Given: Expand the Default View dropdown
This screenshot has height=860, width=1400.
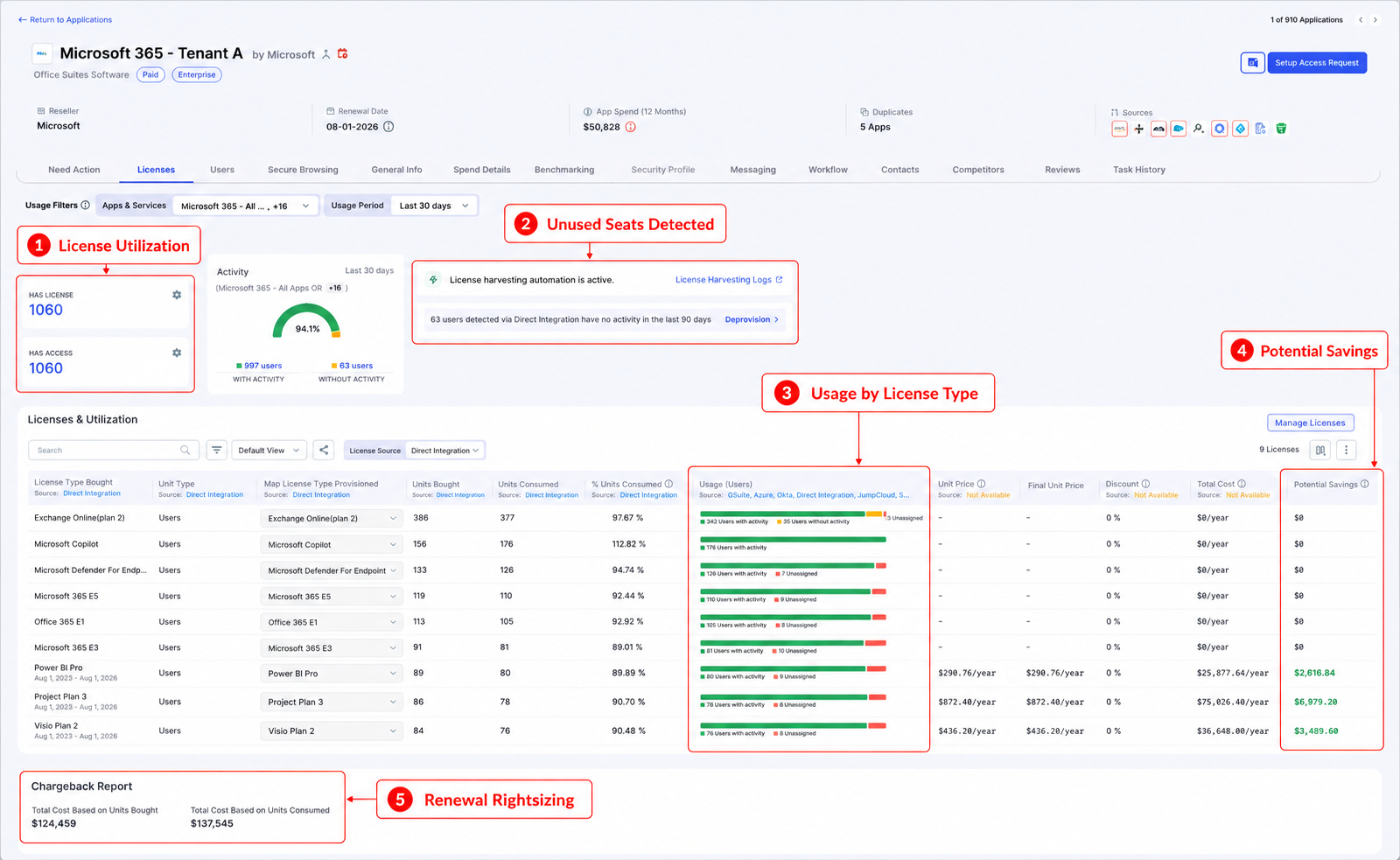Looking at the screenshot, I should [269, 451].
